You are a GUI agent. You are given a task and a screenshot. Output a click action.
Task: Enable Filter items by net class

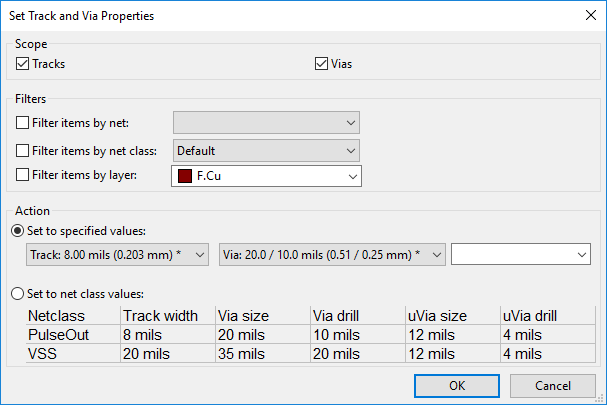pyautogui.click(x=24, y=151)
